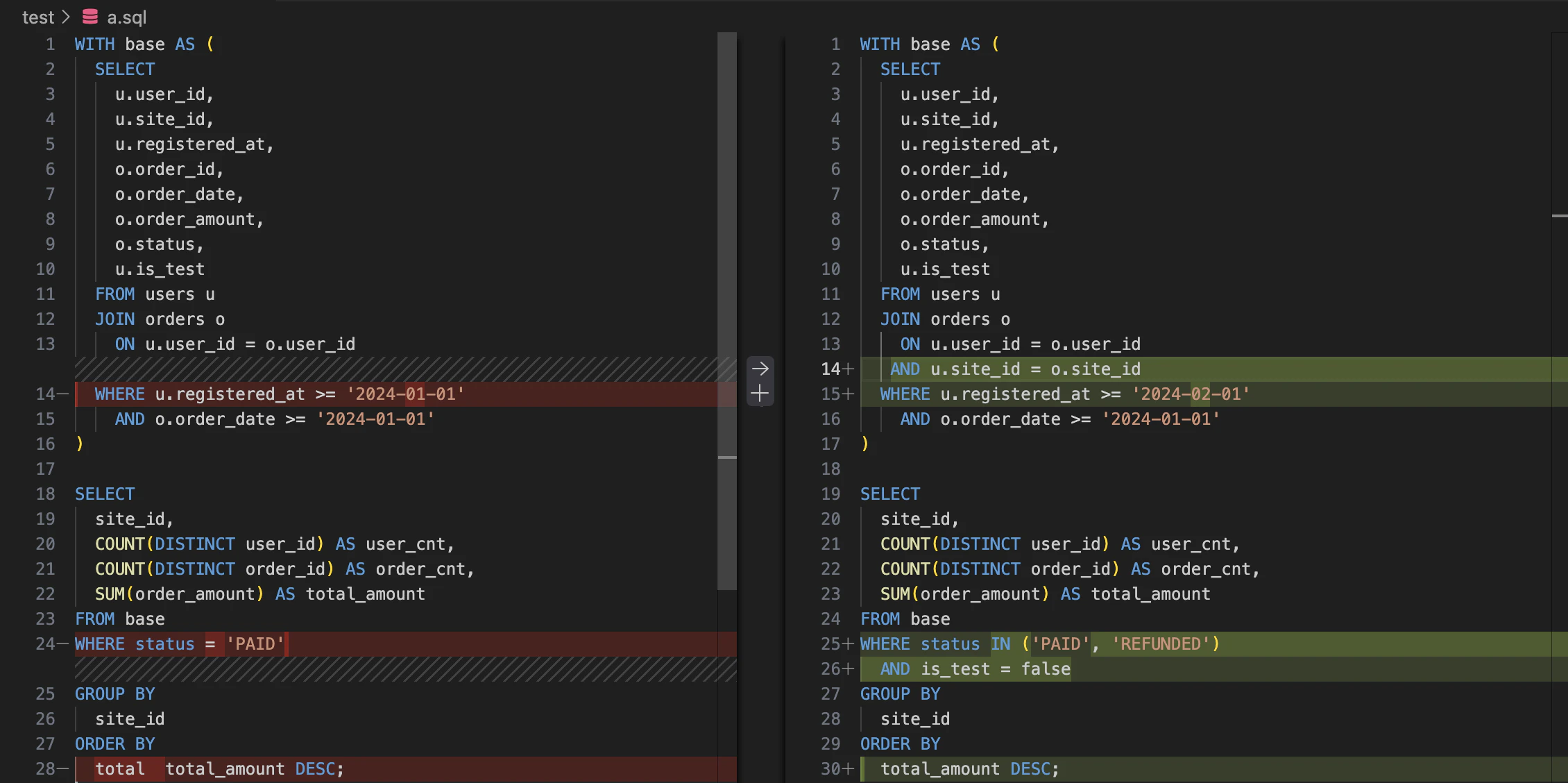The width and height of the screenshot is (1568, 783).
Task: Click the 'REFUNDED' string in right pane
Action: (1160, 644)
